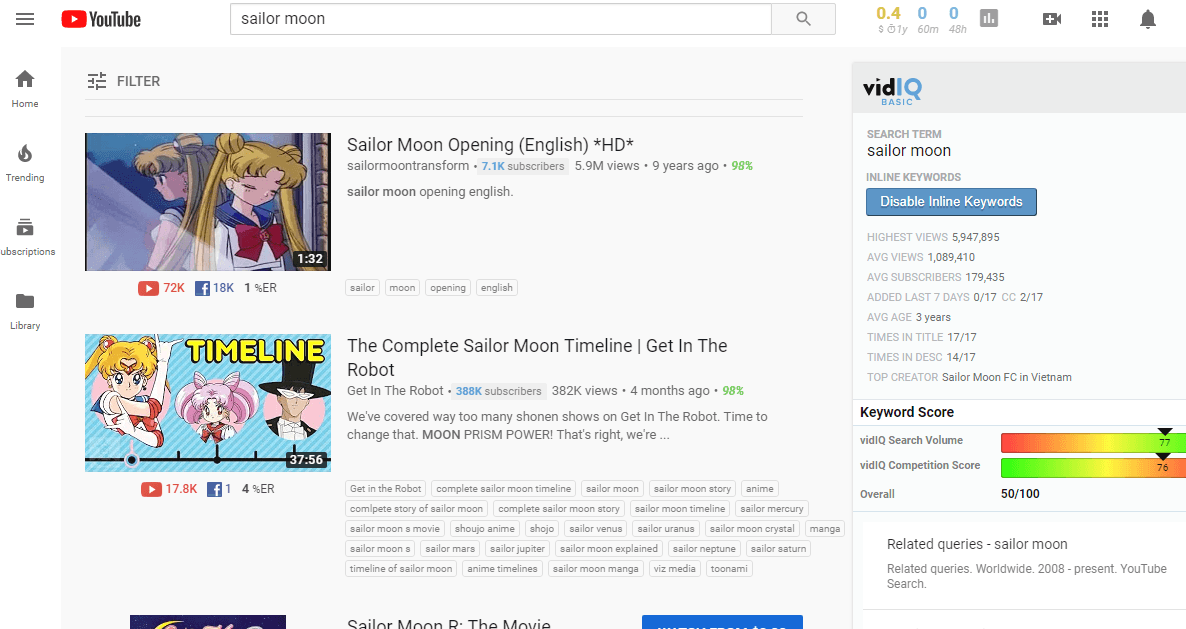The image size is (1186, 629).
Task: Click the 'toonami' keyword tag
Action: click(729, 569)
